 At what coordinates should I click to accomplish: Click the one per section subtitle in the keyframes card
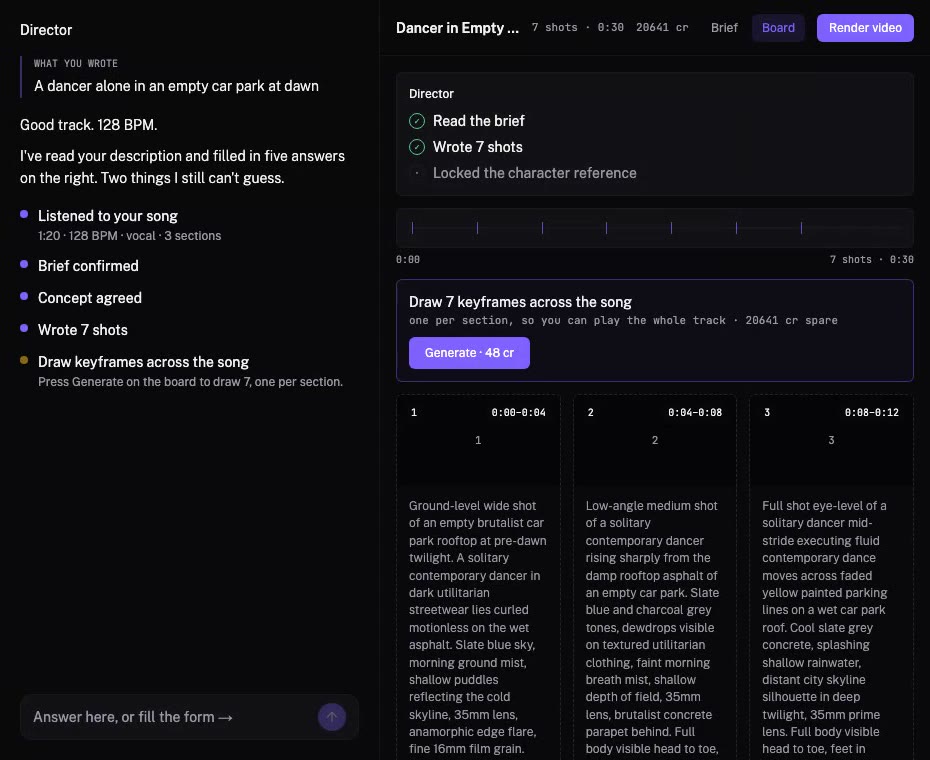[x=623, y=320]
